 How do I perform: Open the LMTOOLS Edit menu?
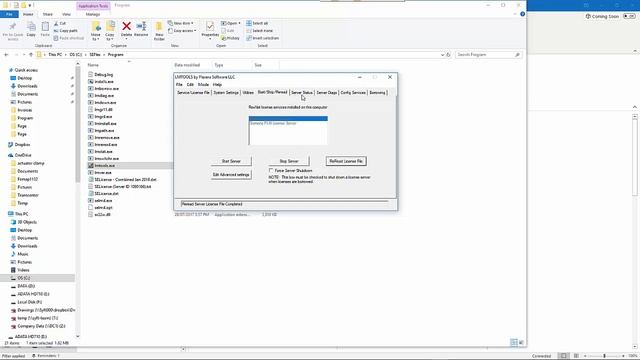click(190, 84)
